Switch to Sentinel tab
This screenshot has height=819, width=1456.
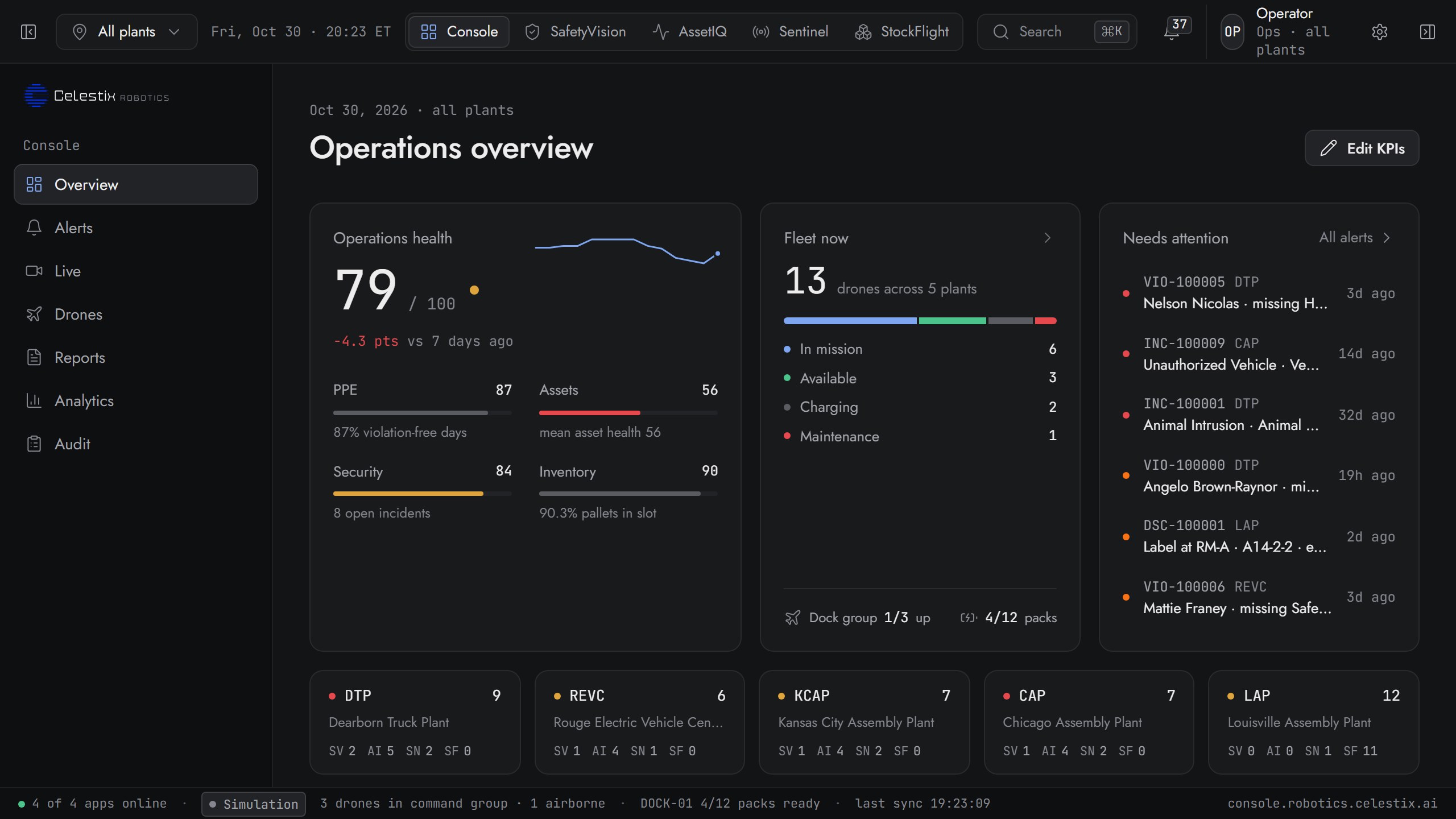click(790, 32)
